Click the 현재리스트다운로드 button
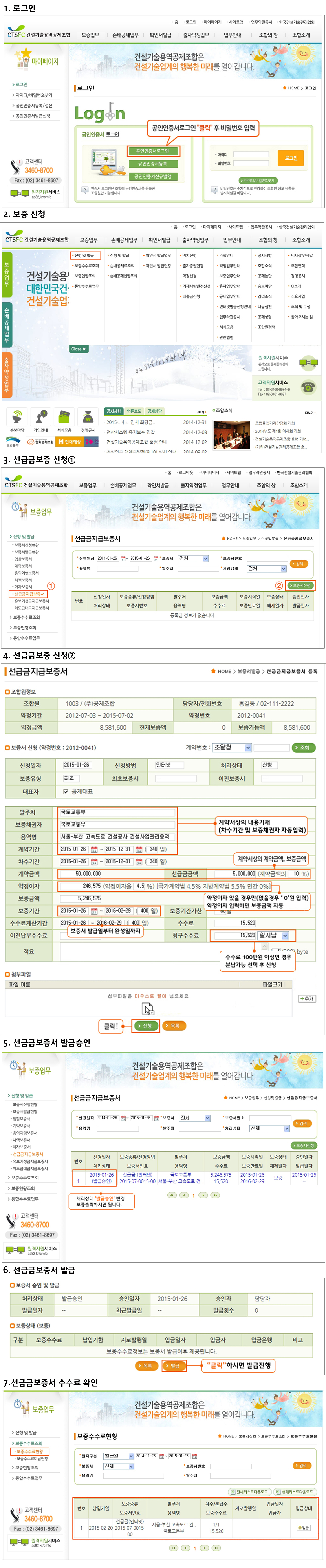The height and width of the screenshot is (1568, 326). coord(295,1492)
